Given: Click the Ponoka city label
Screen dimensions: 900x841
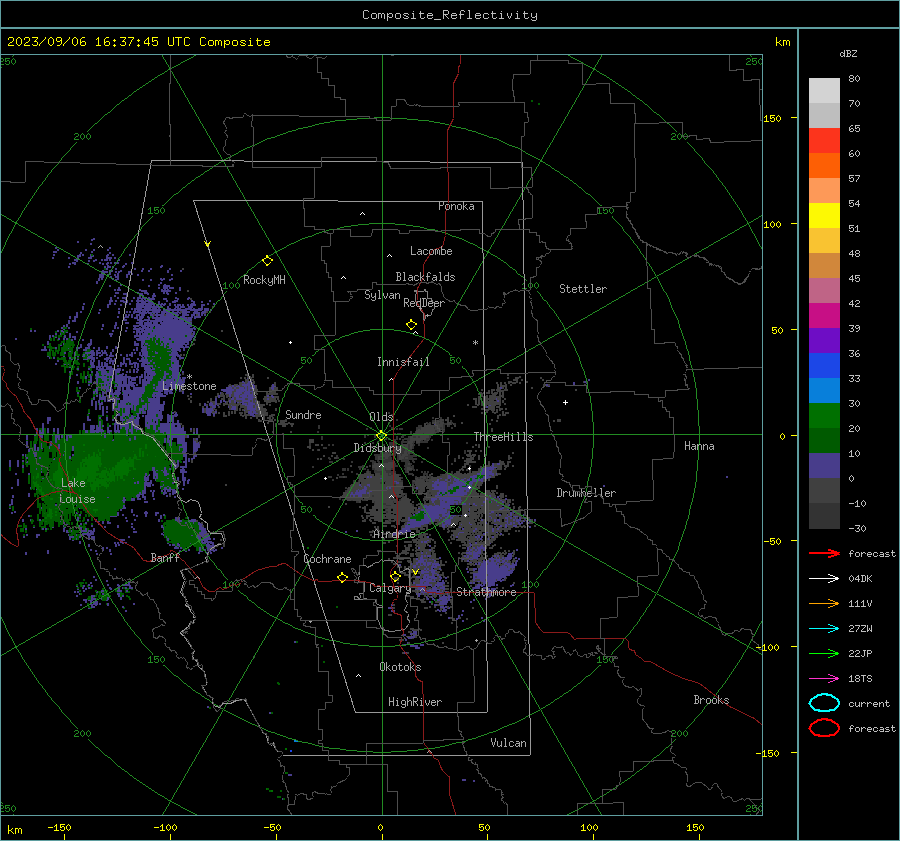Looking at the screenshot, I should pos(456,206).
